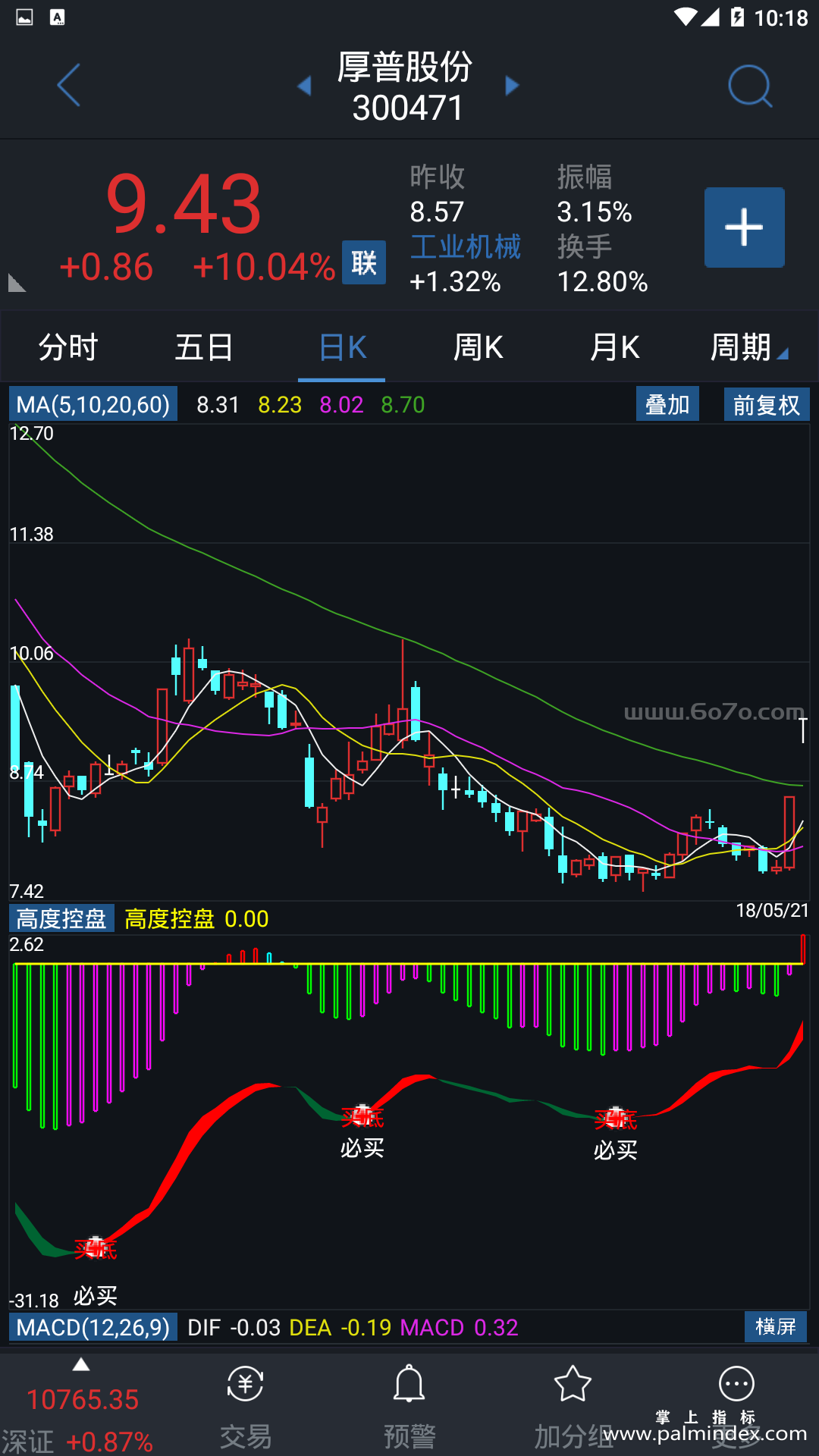Tap the MA(5,10,20,60) indicator label
This screenshot has width=819, height=1456.
tap(93, 404)
